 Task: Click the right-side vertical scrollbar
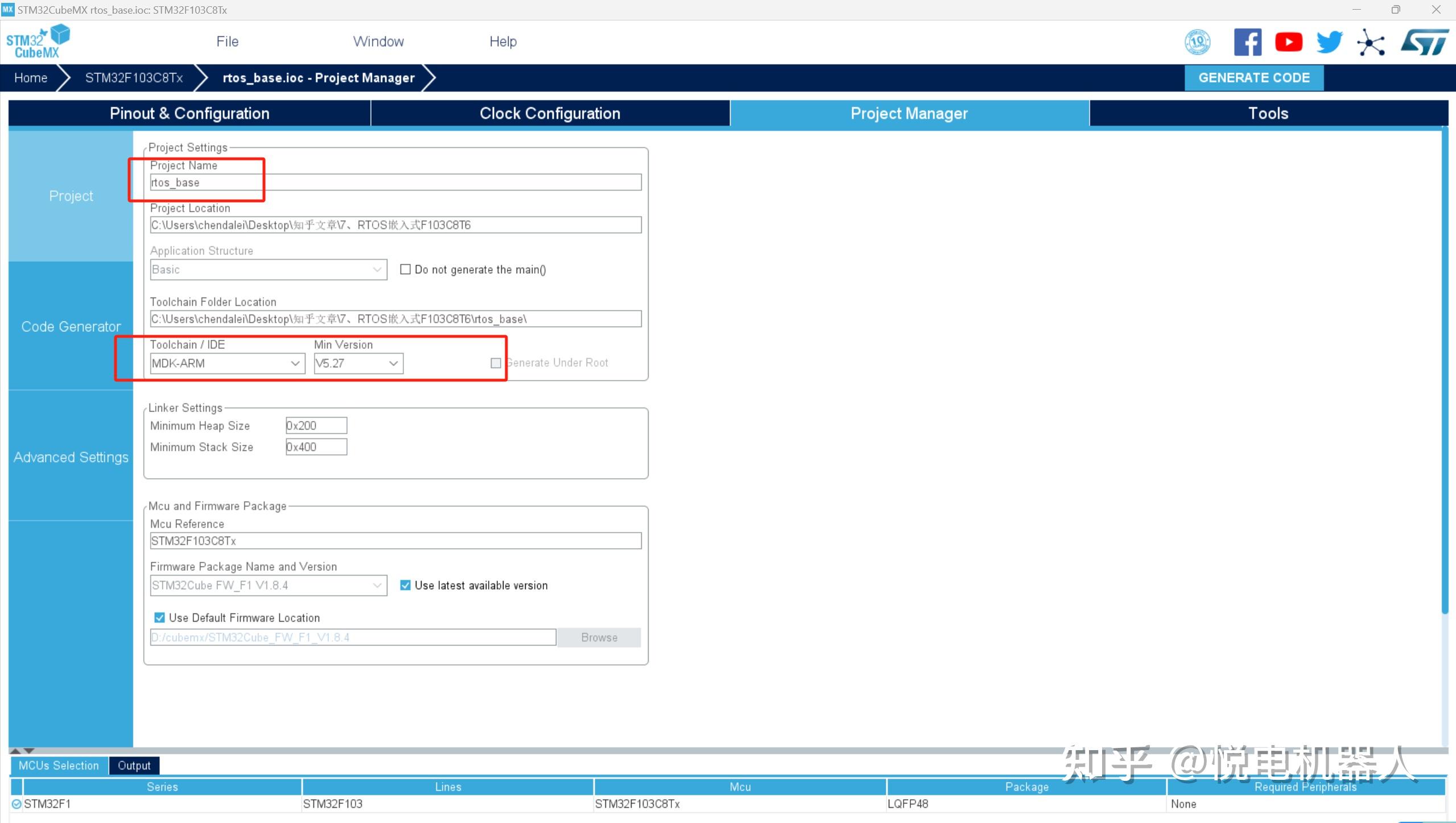point(1445,370)
